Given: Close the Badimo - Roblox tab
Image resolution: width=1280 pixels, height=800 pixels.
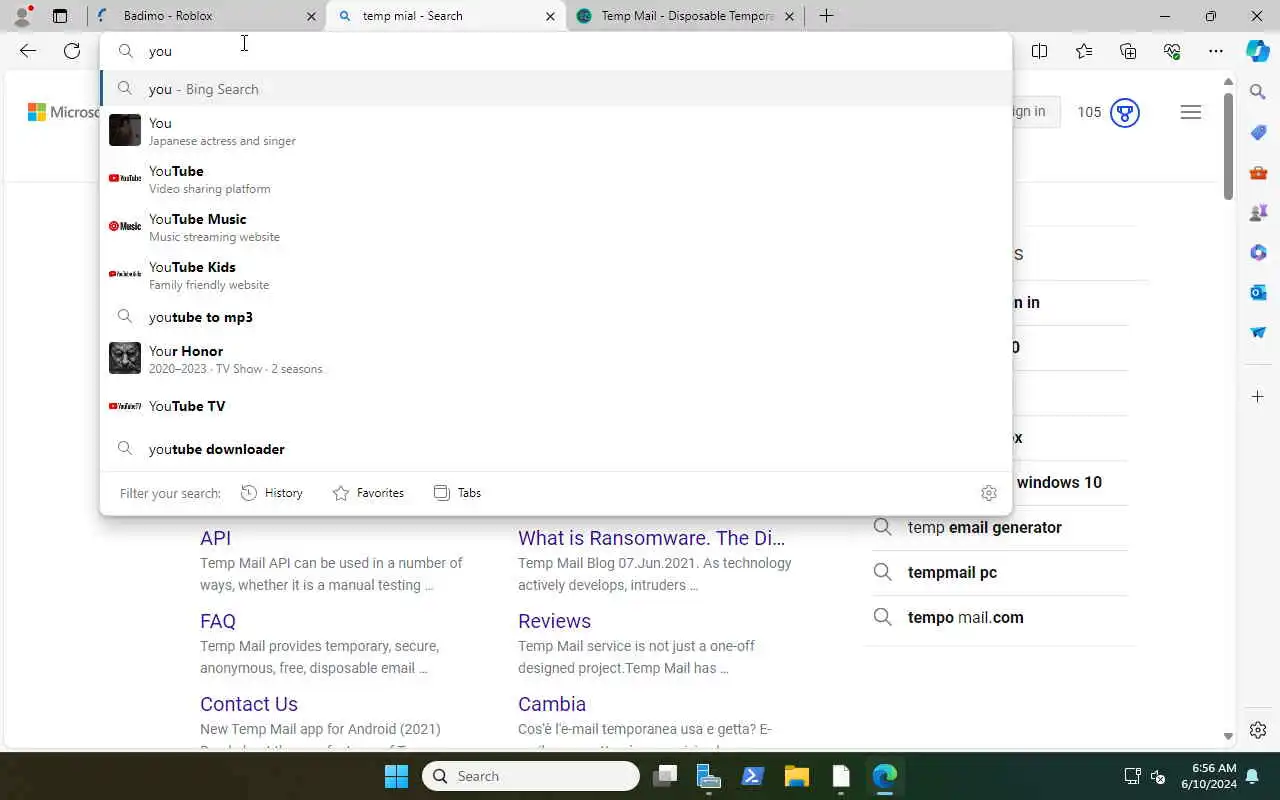Looking at the screenshot, I should [x=311, y=16].
